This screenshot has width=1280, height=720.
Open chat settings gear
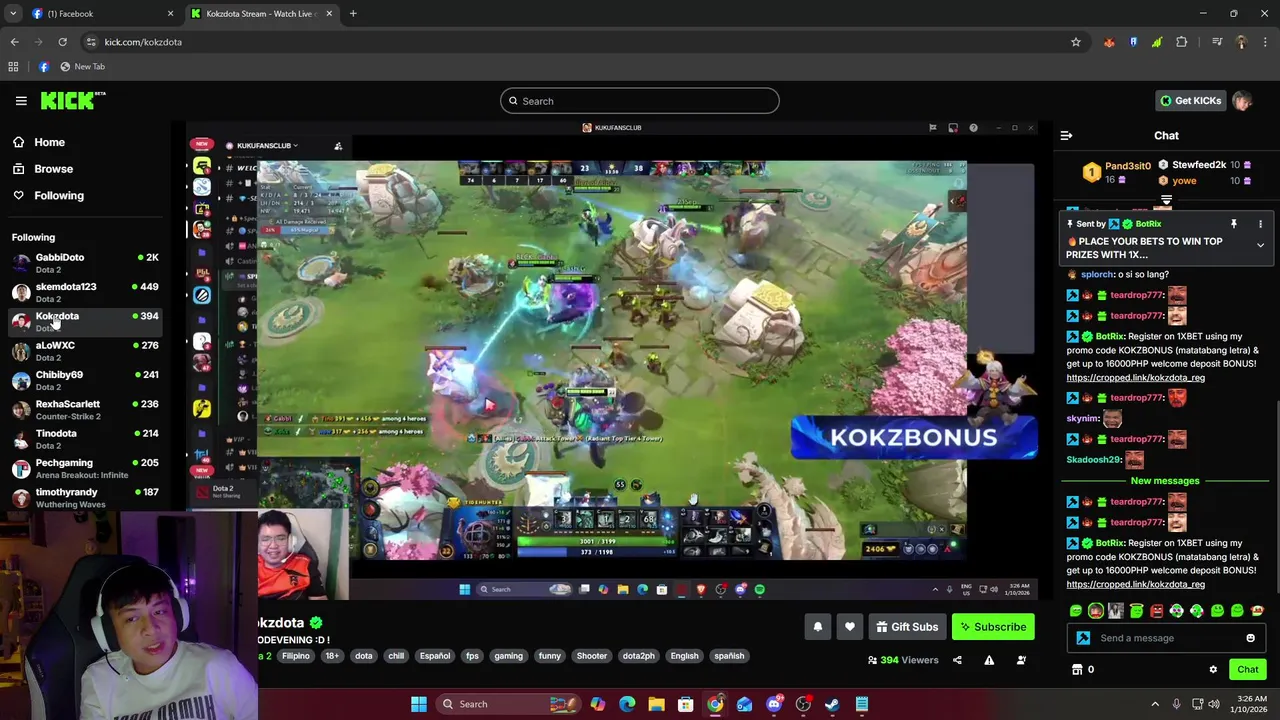coord(1213,670)
